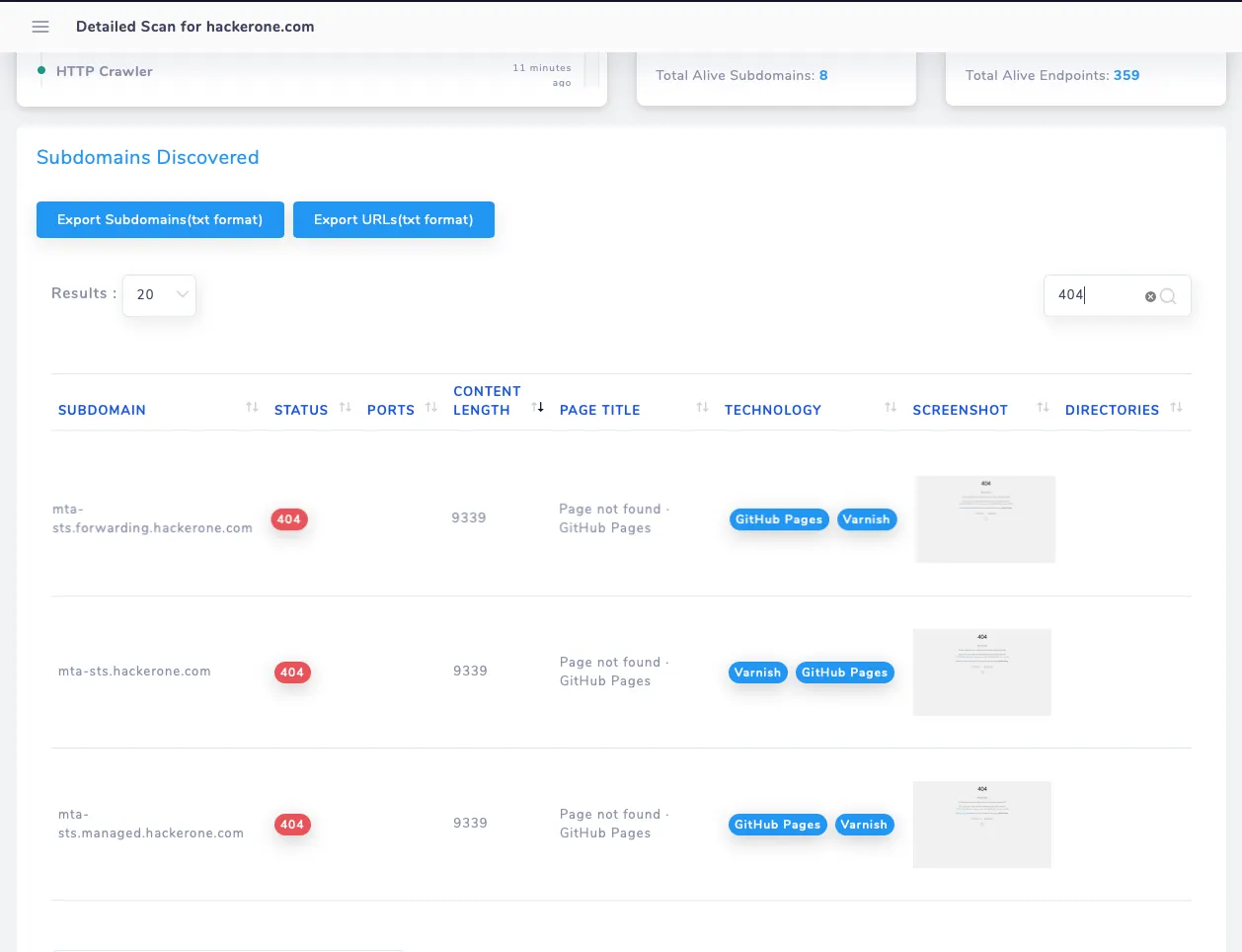
Task: Click the 404 status badge for mta-sts.hackerone.com
Action: 292,673
